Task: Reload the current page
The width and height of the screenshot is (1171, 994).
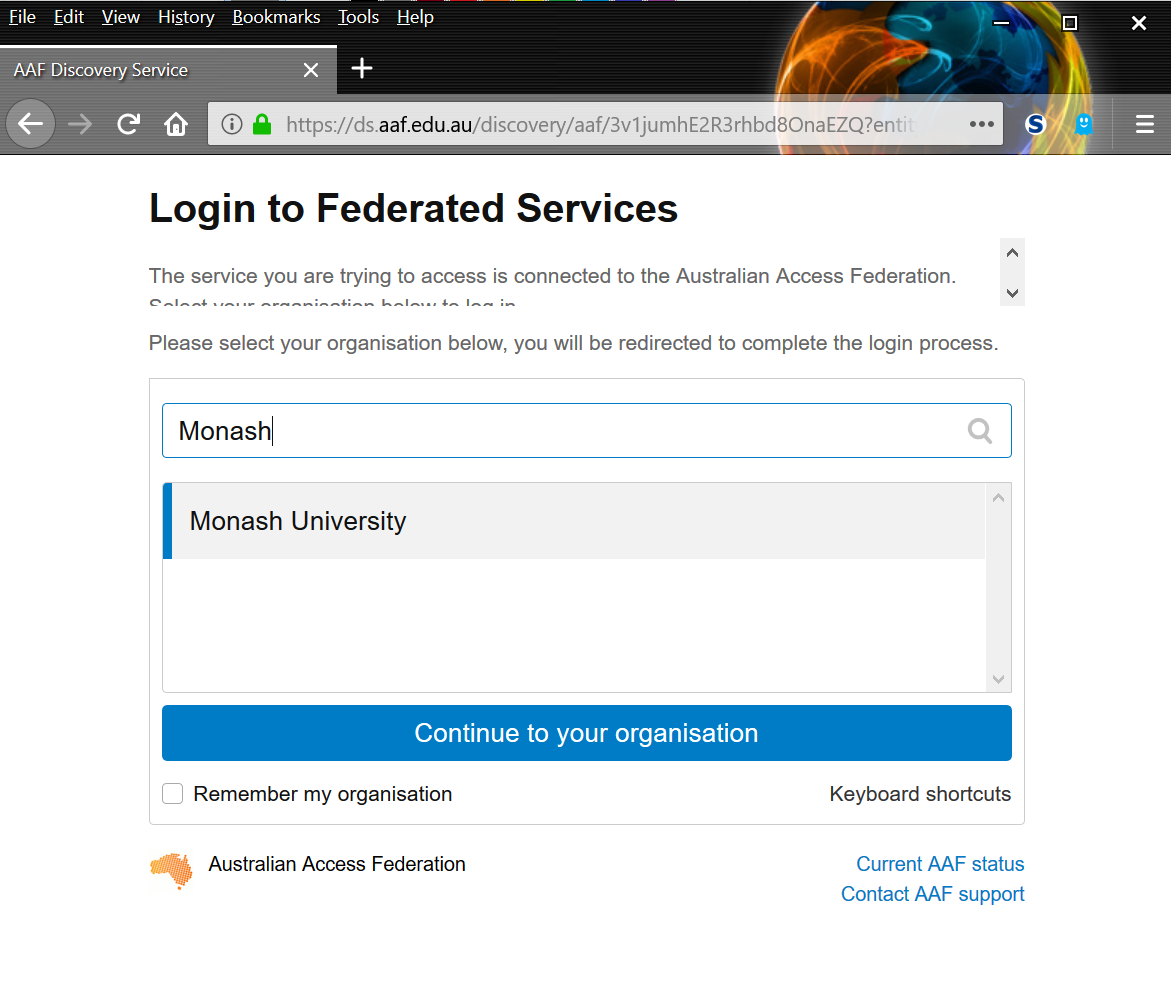Action: click(x=128, y=124)
